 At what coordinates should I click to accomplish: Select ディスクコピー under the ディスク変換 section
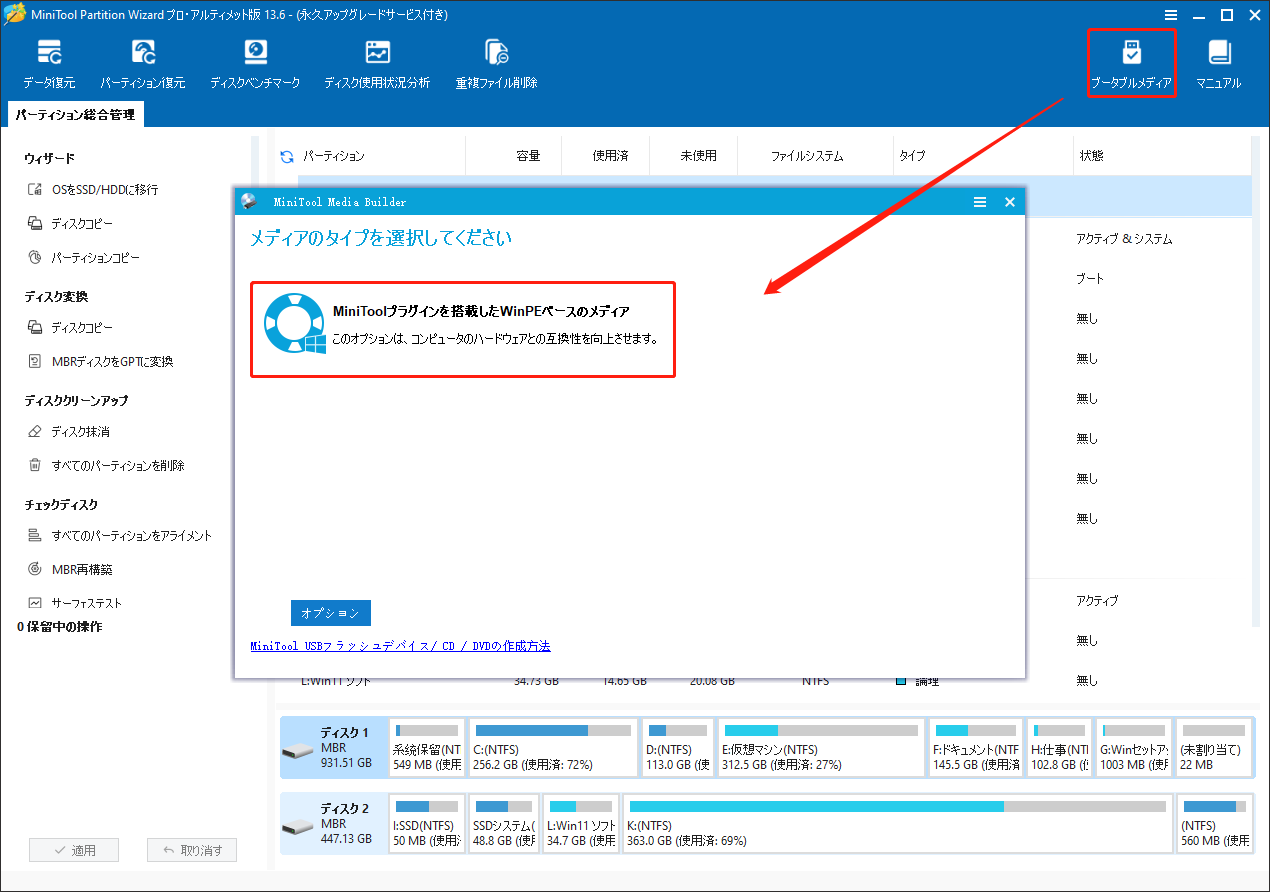click(70, 328)
